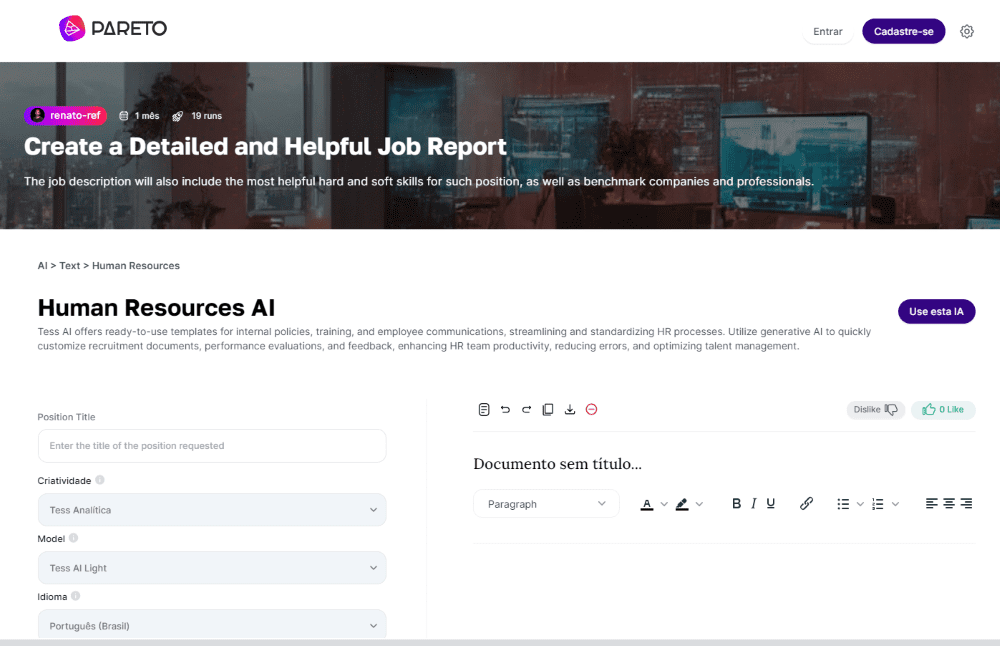Image resolution: width=1000 pixels, height=646 pixels.
Task: Click the 19 runs rocket icon
Action: (178, 116)
